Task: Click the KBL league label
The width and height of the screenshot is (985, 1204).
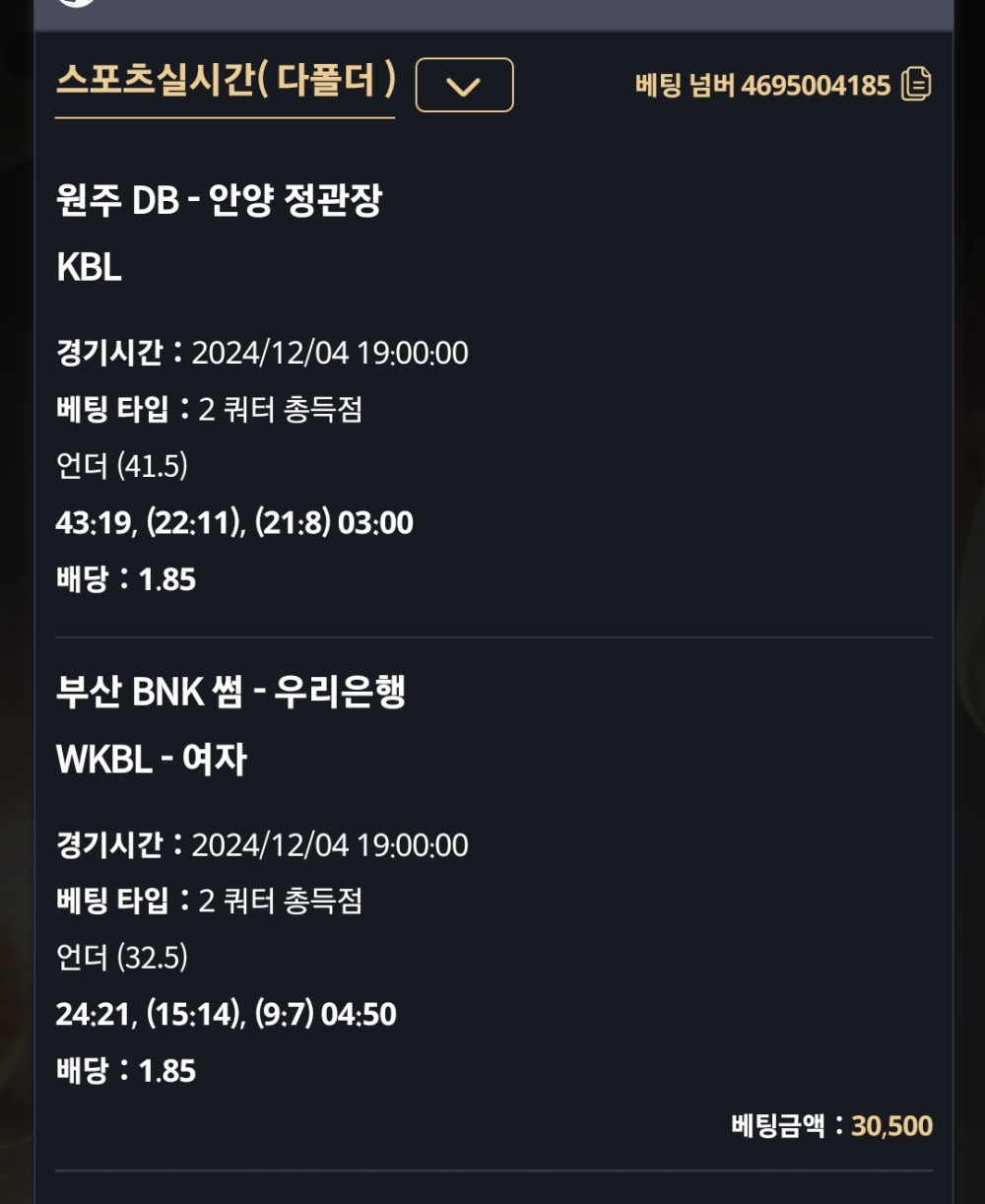Action: click(x=90, y=267)
